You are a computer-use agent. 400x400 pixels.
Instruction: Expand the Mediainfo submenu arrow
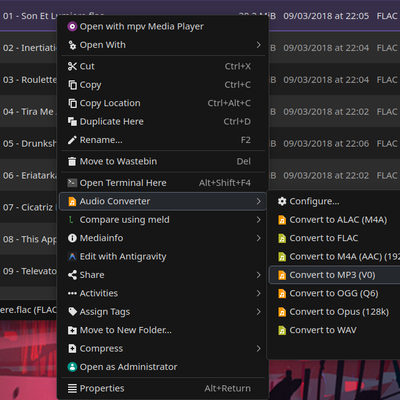click(x=258, y=238)
